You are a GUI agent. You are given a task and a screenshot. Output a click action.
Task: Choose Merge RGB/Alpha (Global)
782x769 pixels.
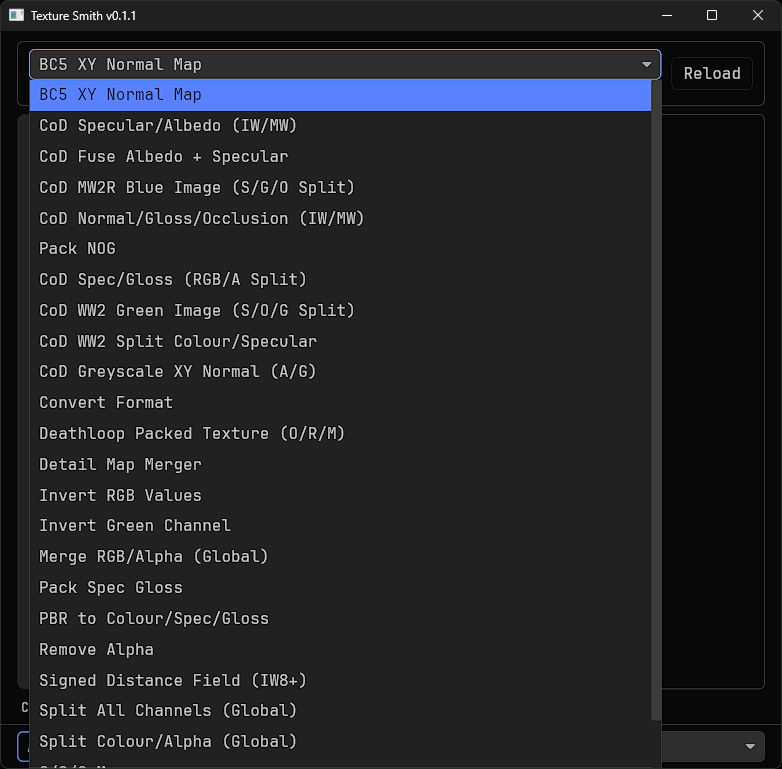[341, 557]
